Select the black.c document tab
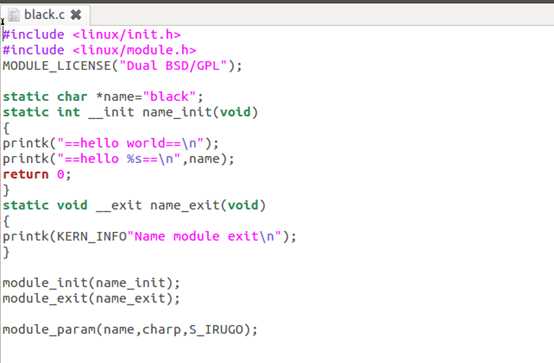Image resolution: width=554 pixels, height=363 pixels. click(45, 15)
